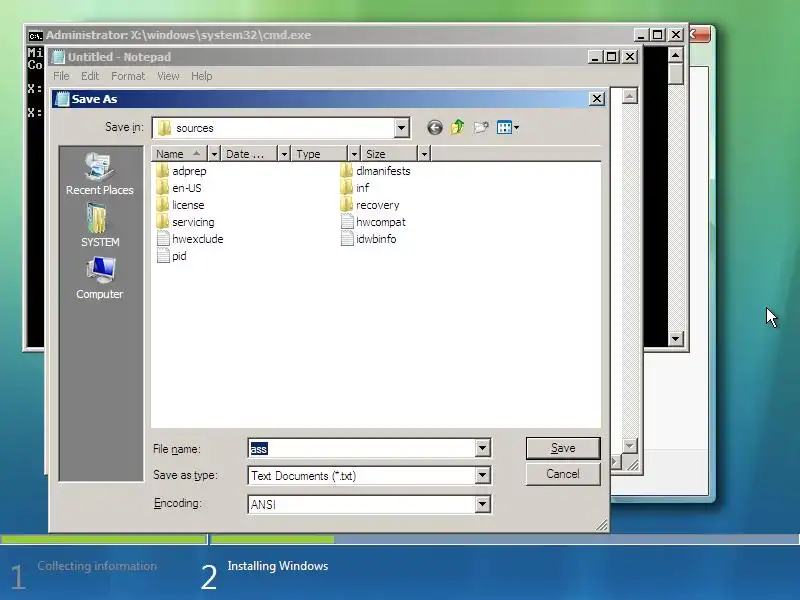
Task: Select the SYSTEM drive shortcut
Action: [x=99, y=226]
